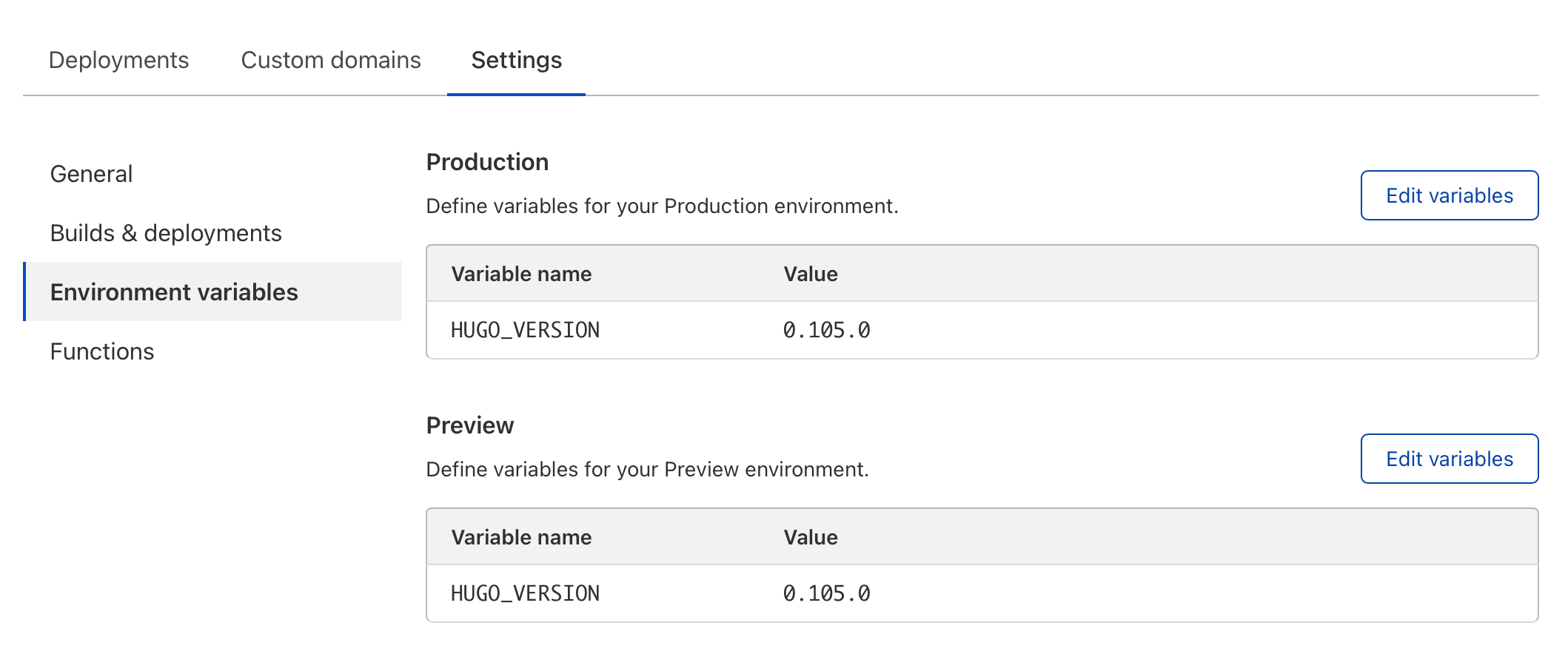
Task: Click the Production environment description text
Action: click(x=662, y=206)
